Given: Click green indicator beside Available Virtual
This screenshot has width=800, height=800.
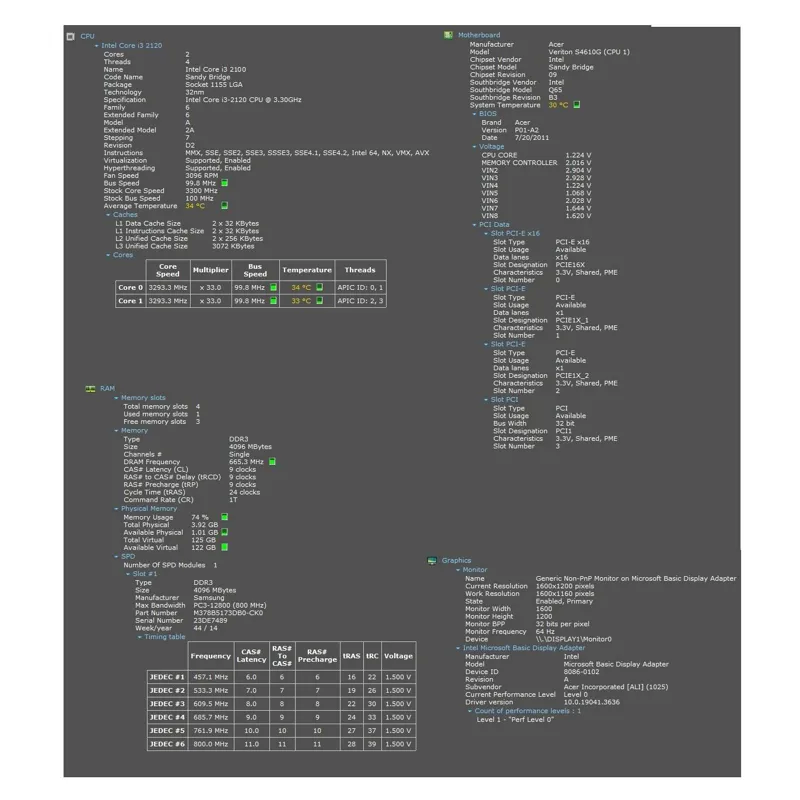Looking at the screenshot, I should pyautogui.click(x=224, y=547).
